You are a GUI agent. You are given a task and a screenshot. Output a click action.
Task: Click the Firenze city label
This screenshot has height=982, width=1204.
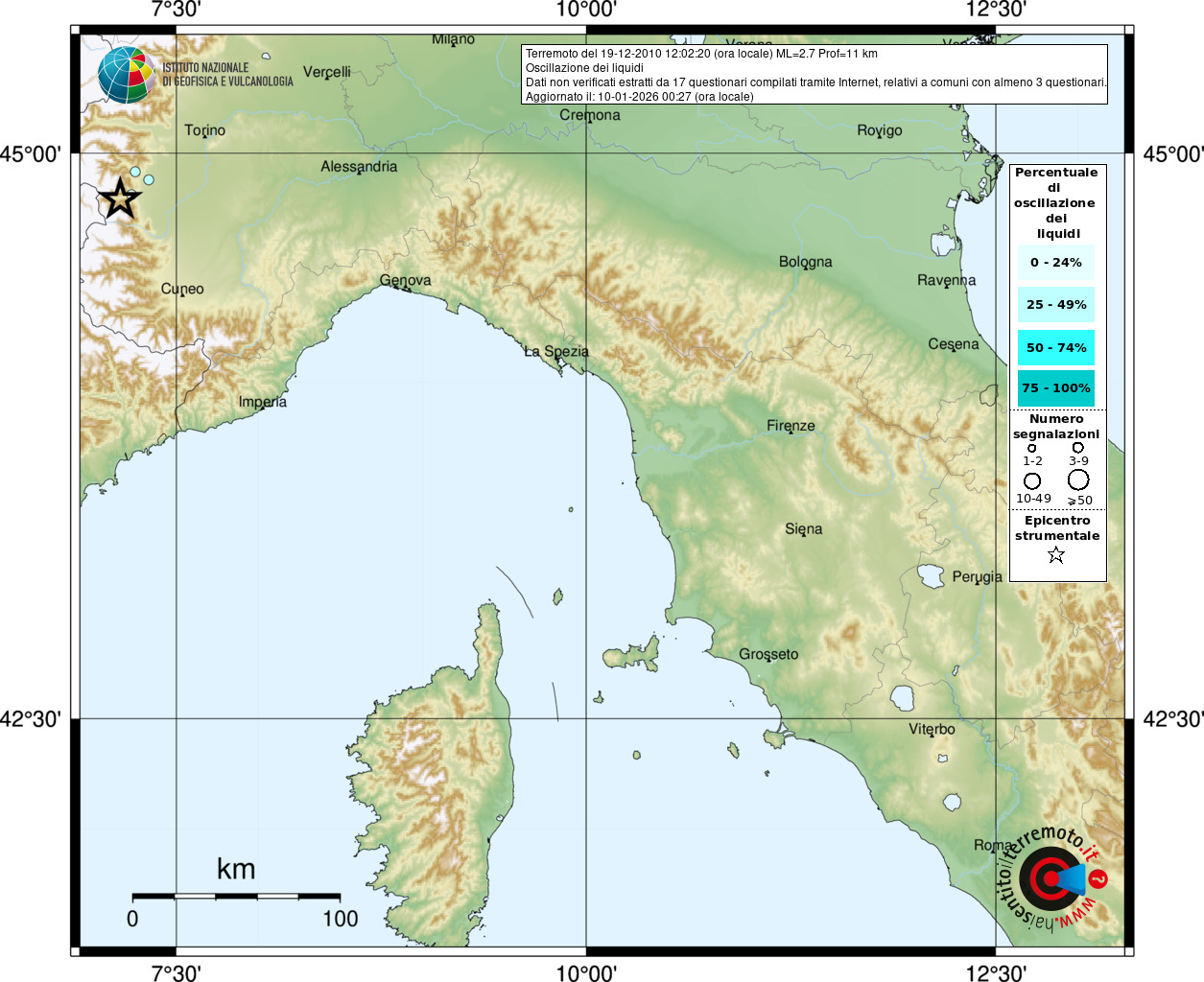[791, 426]
